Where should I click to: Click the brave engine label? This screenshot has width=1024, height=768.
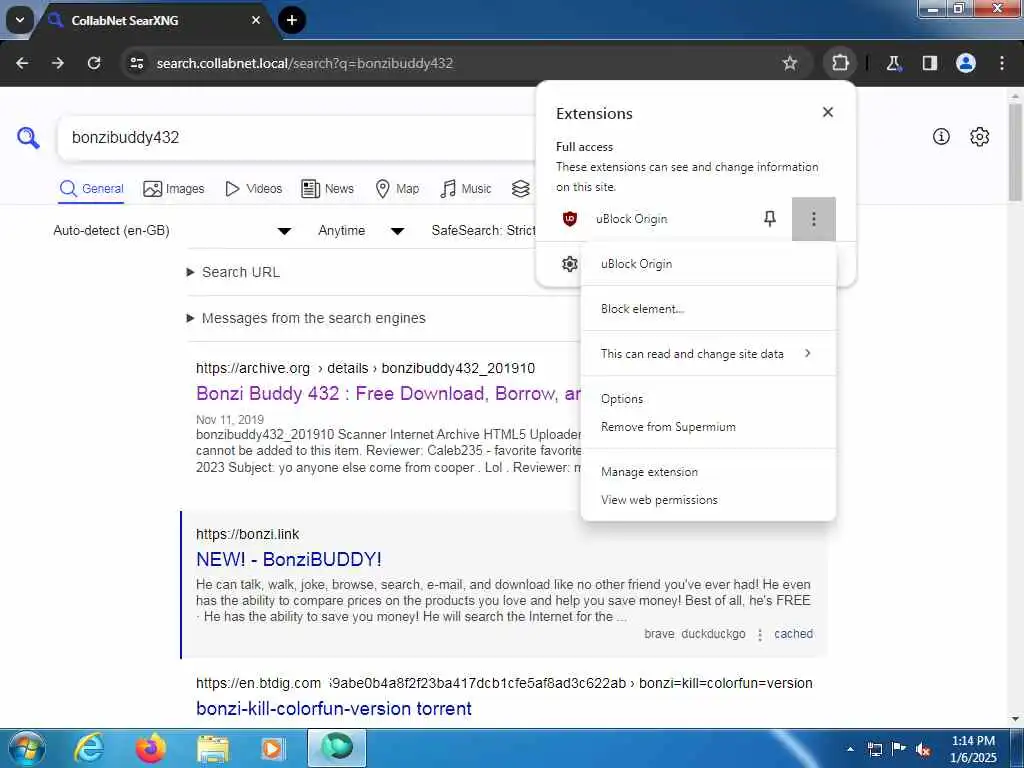point(659,633)
